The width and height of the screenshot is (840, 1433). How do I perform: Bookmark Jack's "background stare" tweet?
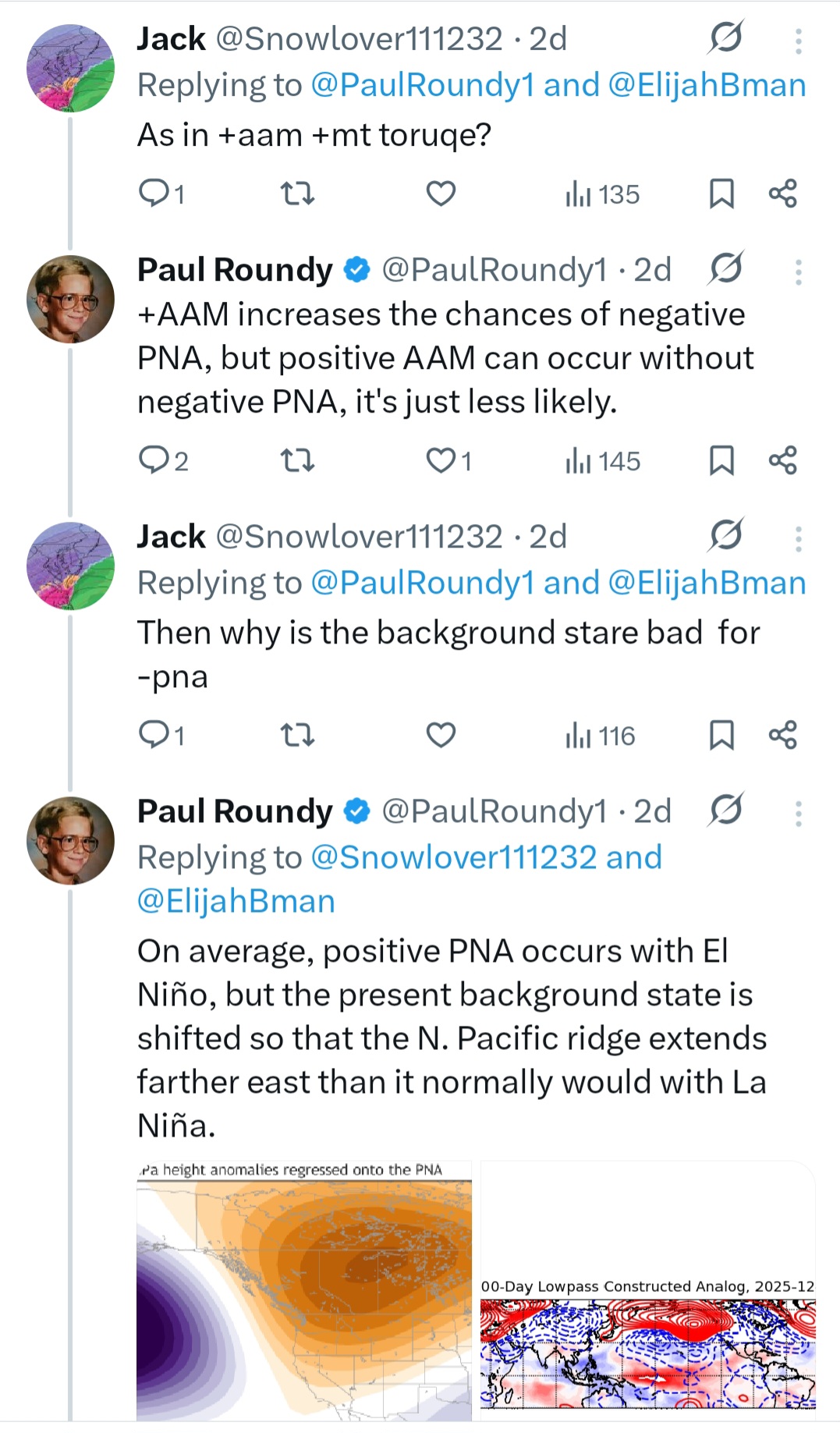tap(721, 735)
